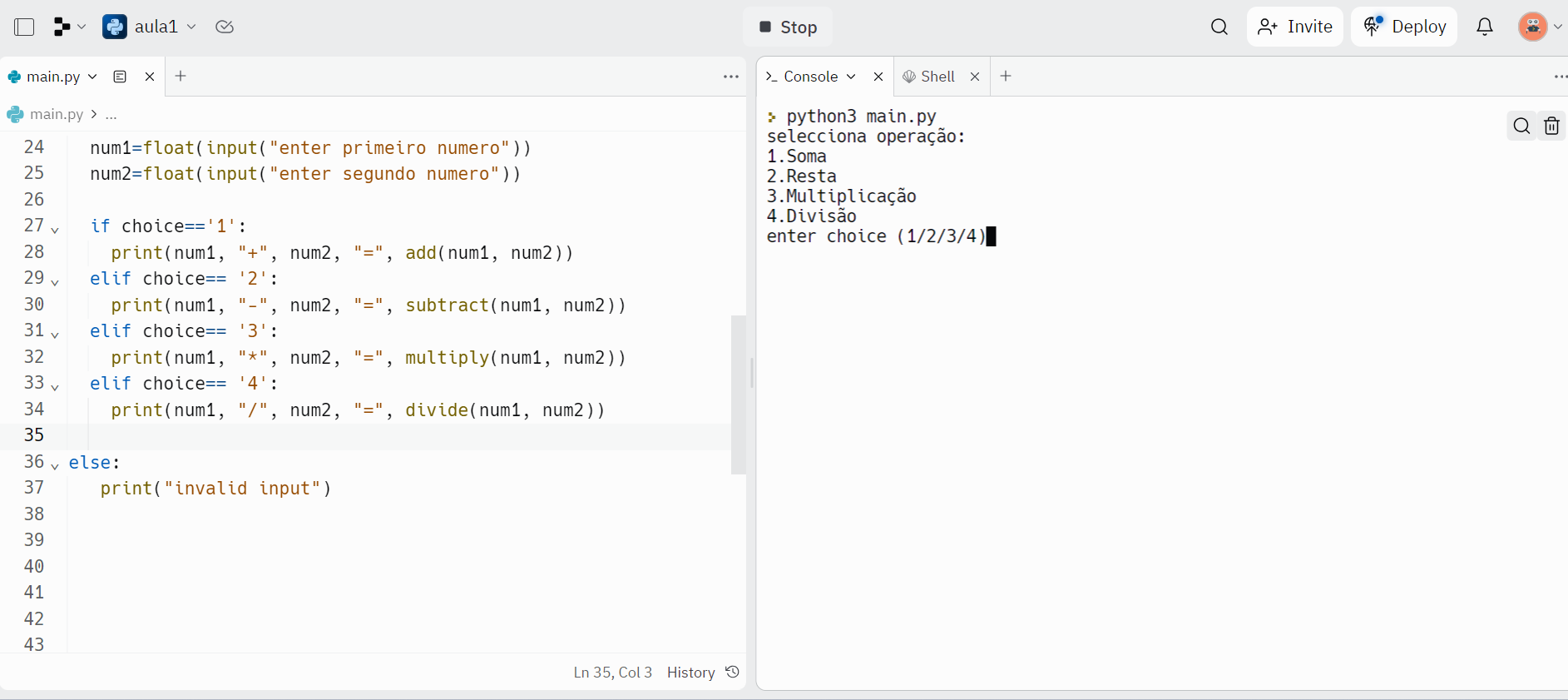Viewport: 1568px width, 700px height.
Task: Select the main.py editor tab
Action: click(x=52, y=77)
